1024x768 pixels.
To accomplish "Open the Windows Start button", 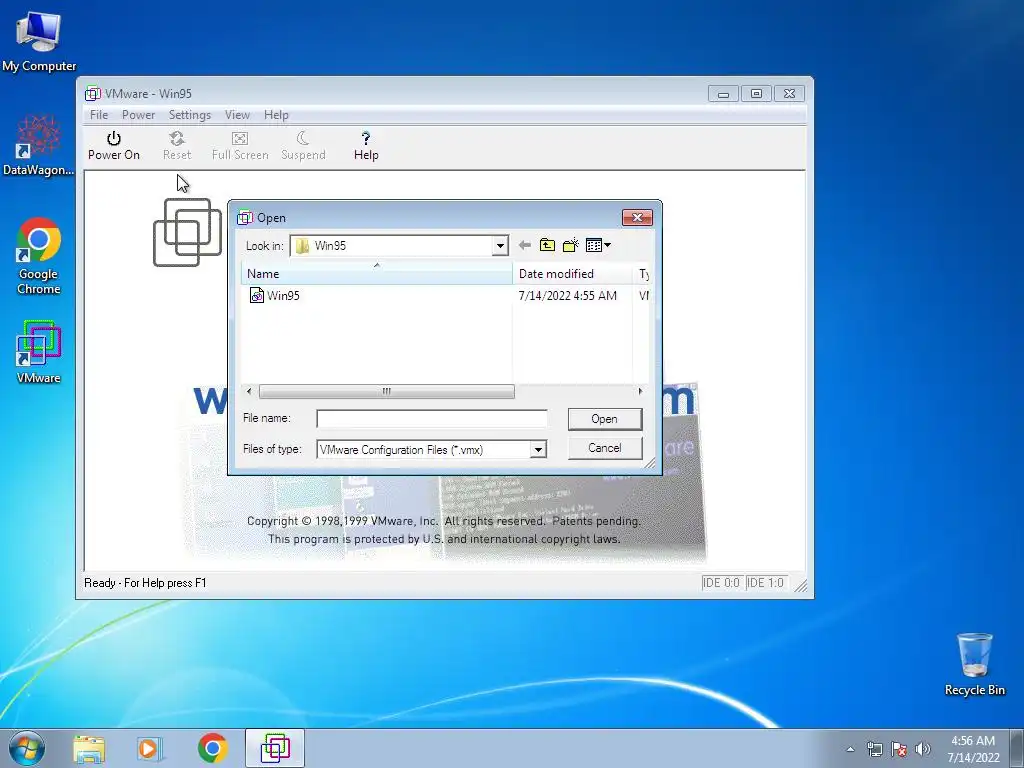I will pyautogui.click(x=27, y=748).
